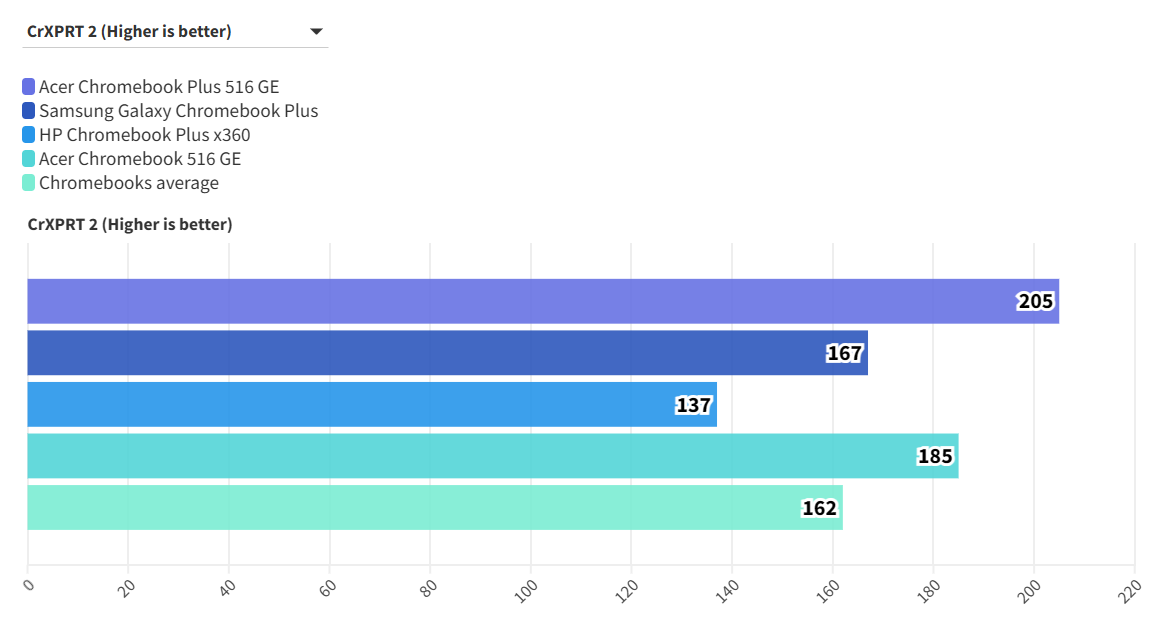Toggle Samsung Galaxy Chromebook Plus legend label
The image size is (1158, 624).
(178, 111)
